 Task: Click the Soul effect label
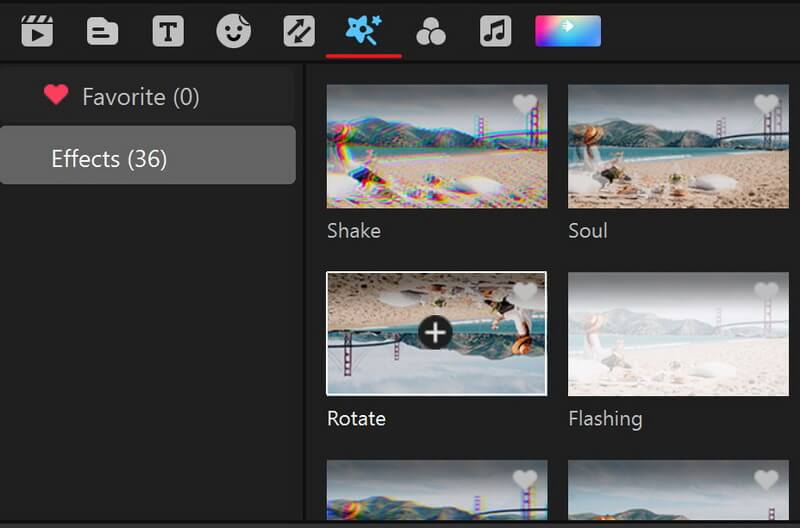[x=588, y=231]
